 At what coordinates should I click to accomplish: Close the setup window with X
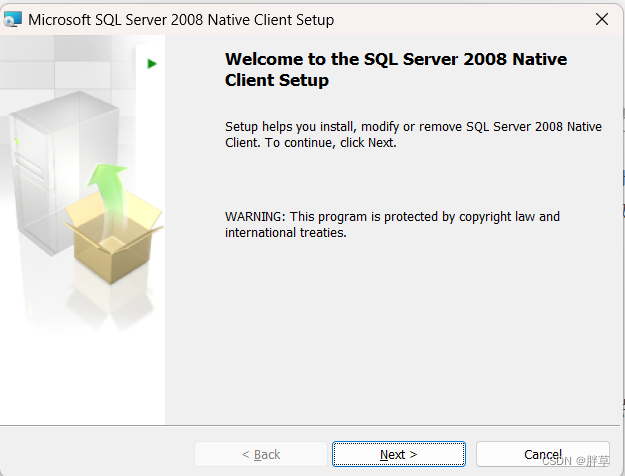coord(601,19)
